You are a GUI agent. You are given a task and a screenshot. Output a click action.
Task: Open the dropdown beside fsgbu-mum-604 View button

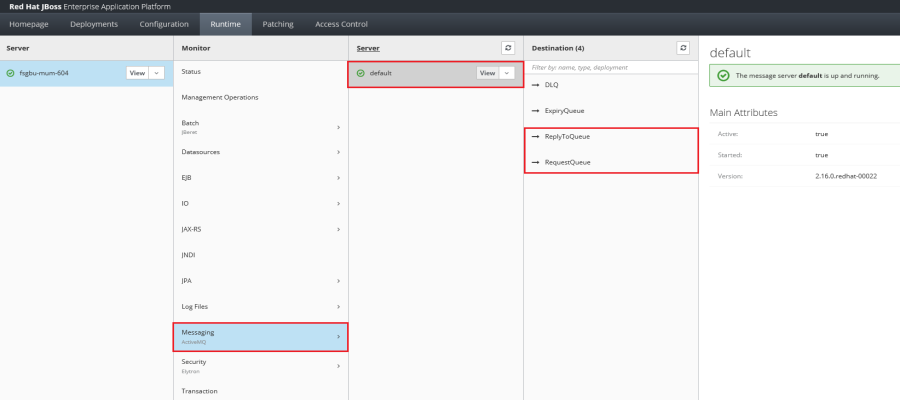pyautogui.click(x=157, y=73)
